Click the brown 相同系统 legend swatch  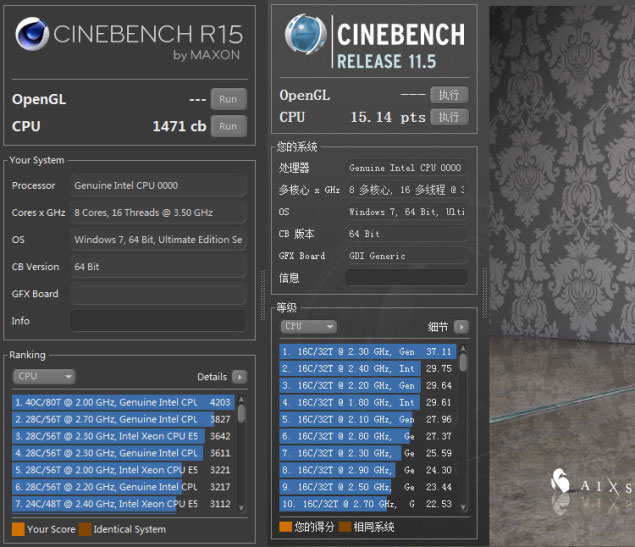345,526
